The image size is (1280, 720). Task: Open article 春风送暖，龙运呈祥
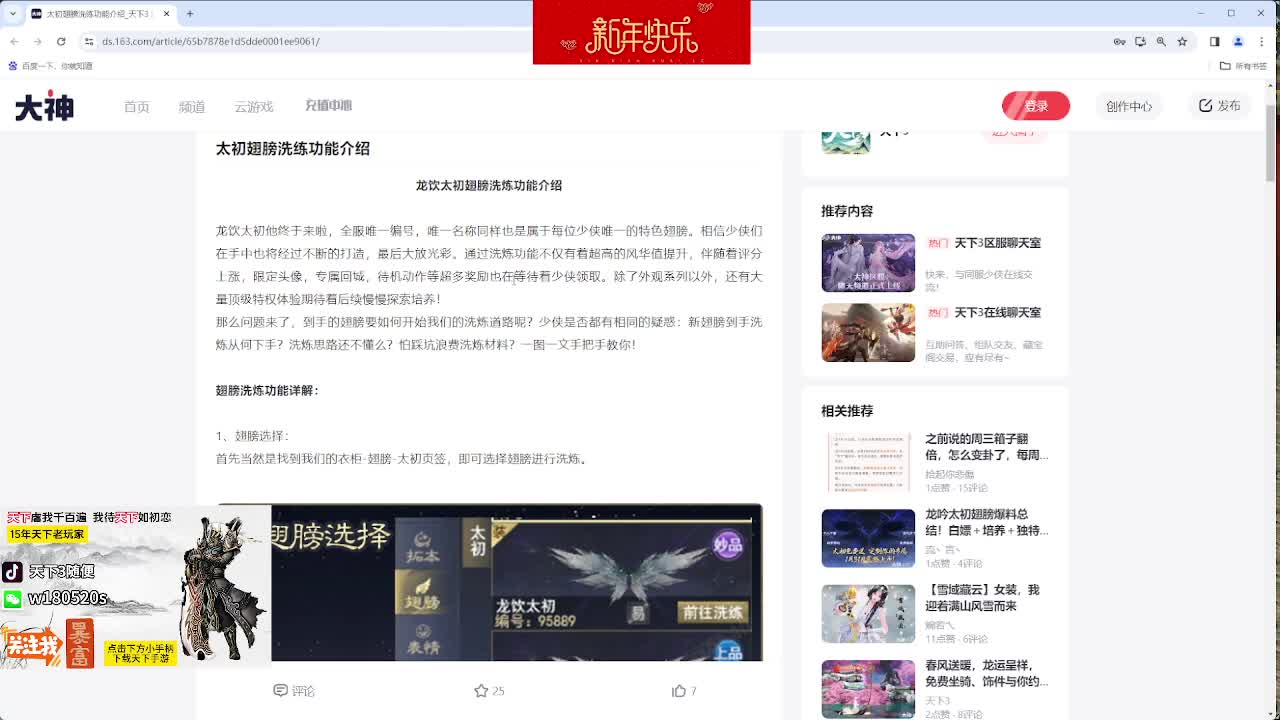pyautogui.click(x=986, y=673)
